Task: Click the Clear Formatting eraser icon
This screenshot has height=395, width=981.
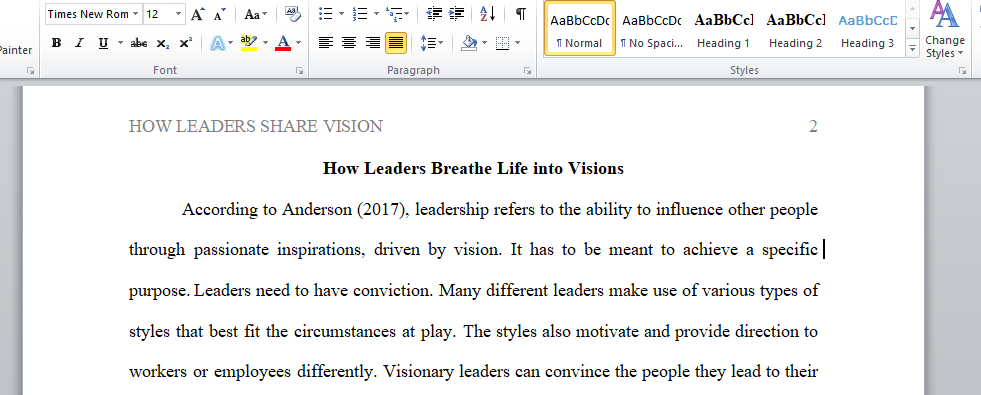Action: (x=292, y=13)
